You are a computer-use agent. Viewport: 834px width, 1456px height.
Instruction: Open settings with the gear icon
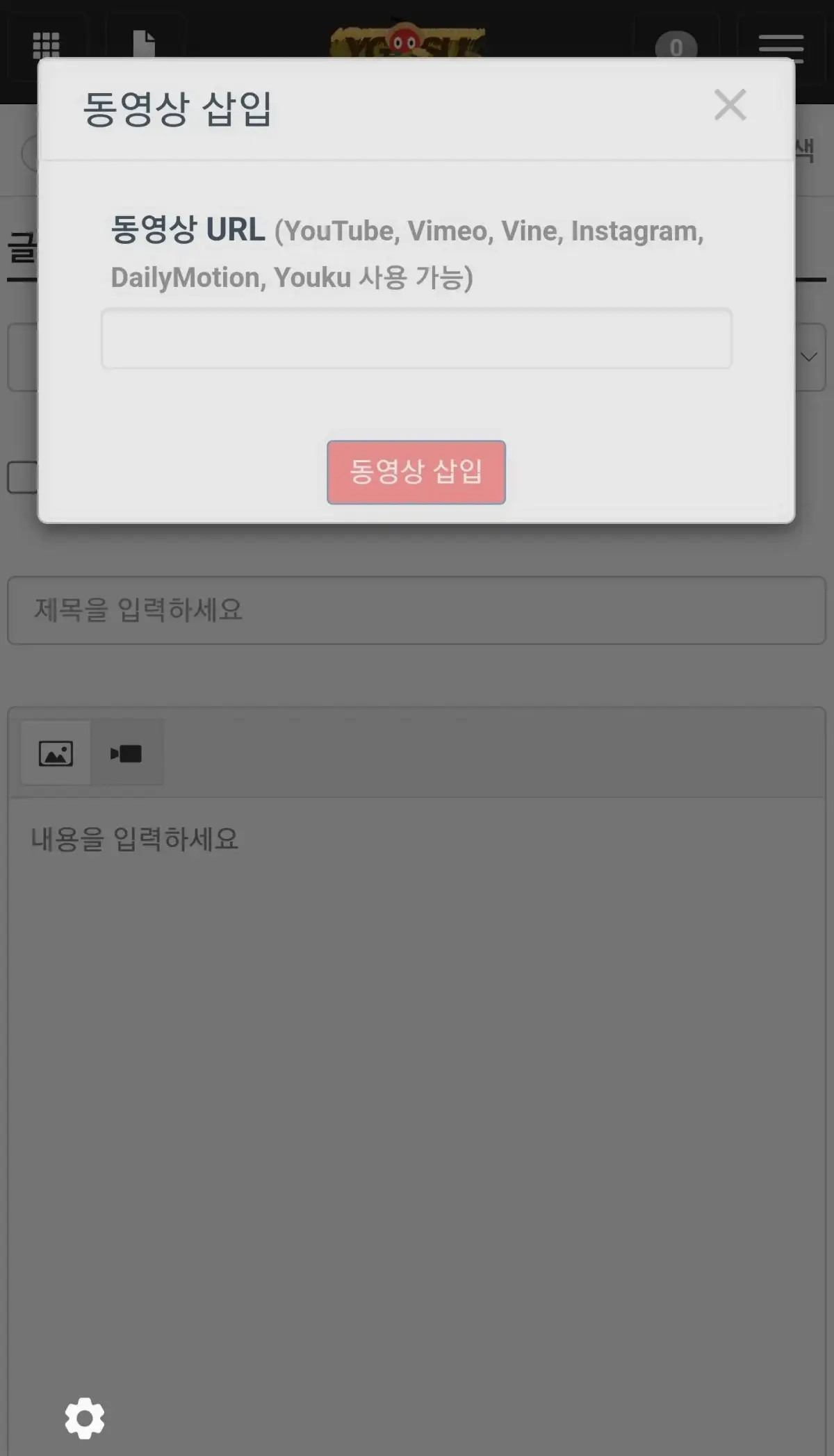85,1418
